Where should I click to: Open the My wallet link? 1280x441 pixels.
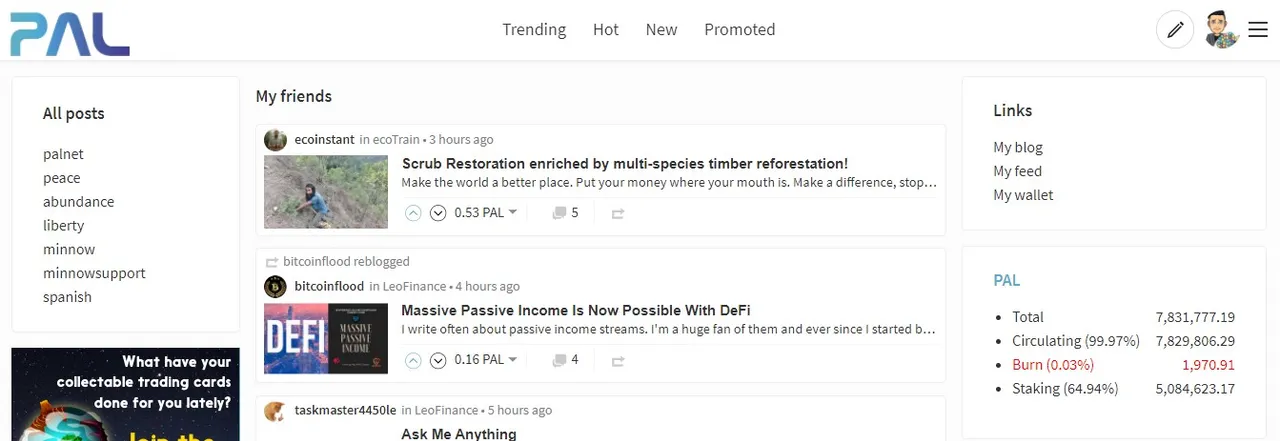pos(1023,195)
